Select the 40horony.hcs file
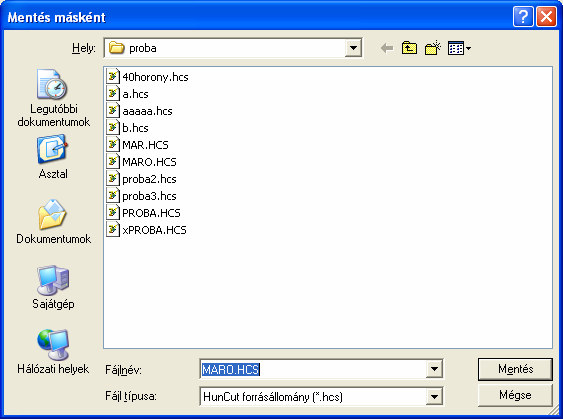Image resolution: width=563 pixels, height=419 pixels. coord(148,77)
